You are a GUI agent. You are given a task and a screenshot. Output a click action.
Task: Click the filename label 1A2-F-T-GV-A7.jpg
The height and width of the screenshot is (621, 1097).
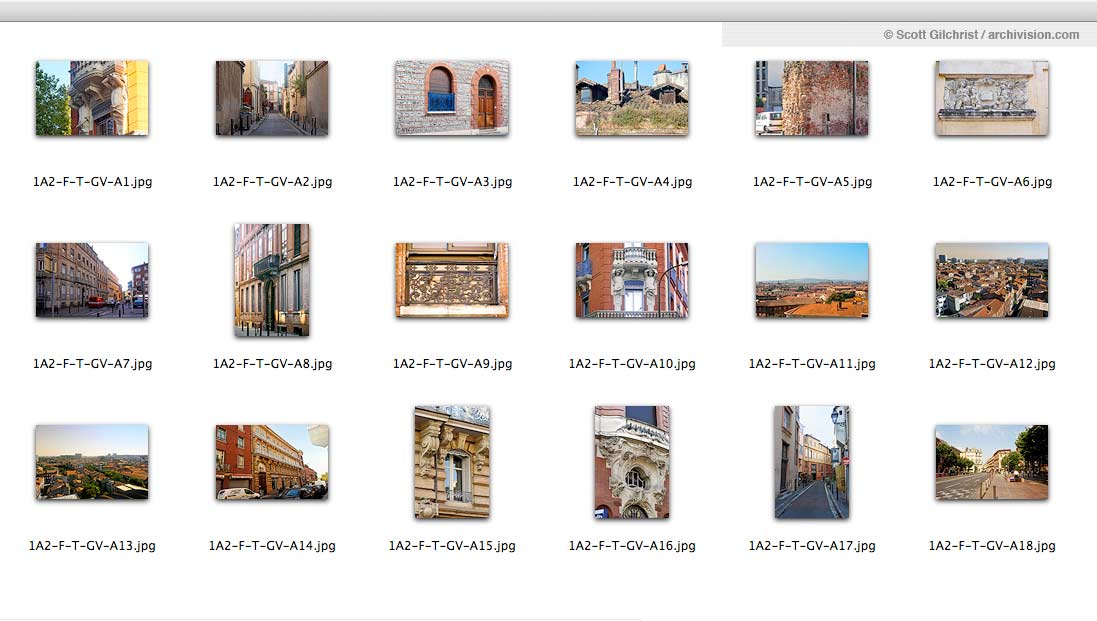[x=92, y=364]
